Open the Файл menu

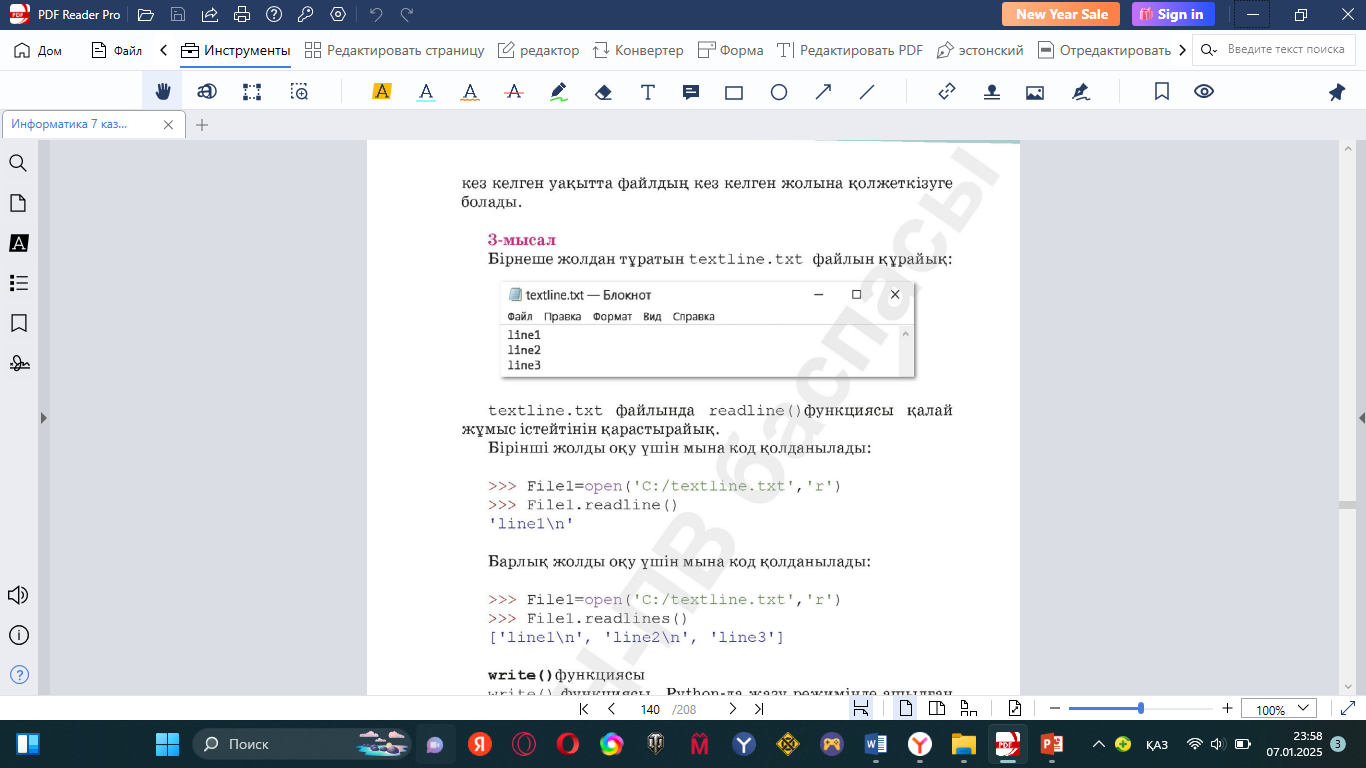tap(116, 50)
